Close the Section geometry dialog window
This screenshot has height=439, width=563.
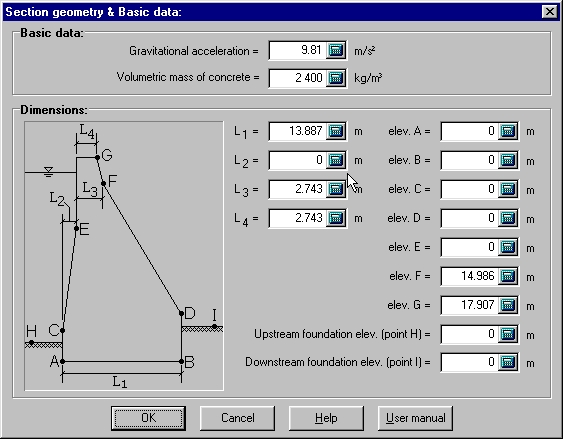[550, 12]
